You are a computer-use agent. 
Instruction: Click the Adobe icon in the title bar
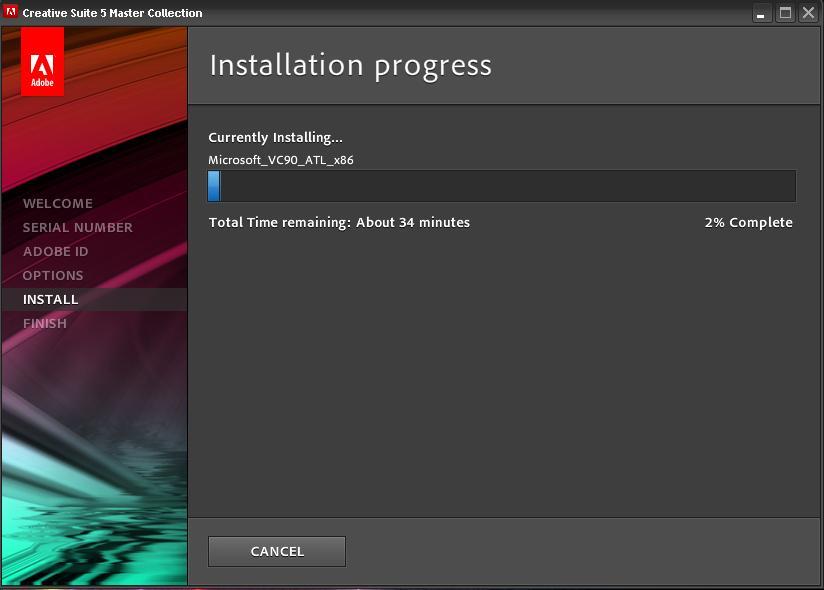[13, 12]
